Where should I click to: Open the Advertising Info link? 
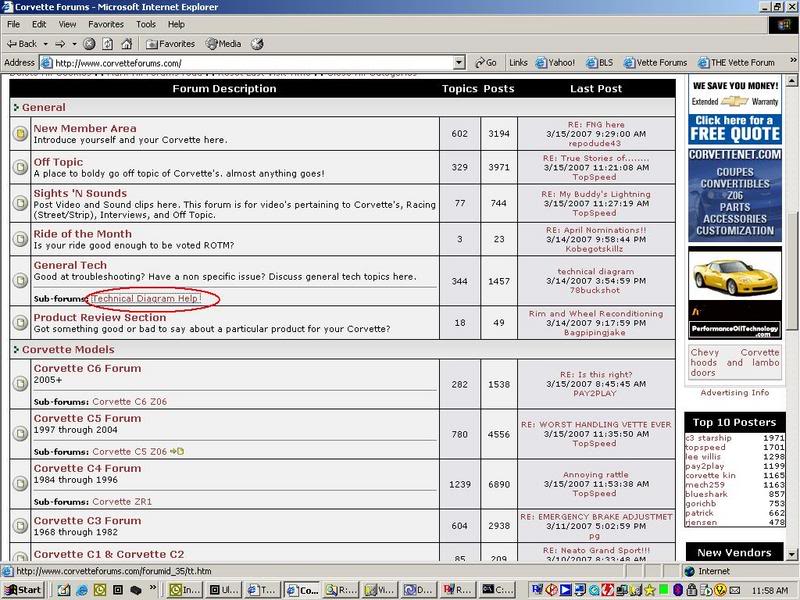[735, 392]
